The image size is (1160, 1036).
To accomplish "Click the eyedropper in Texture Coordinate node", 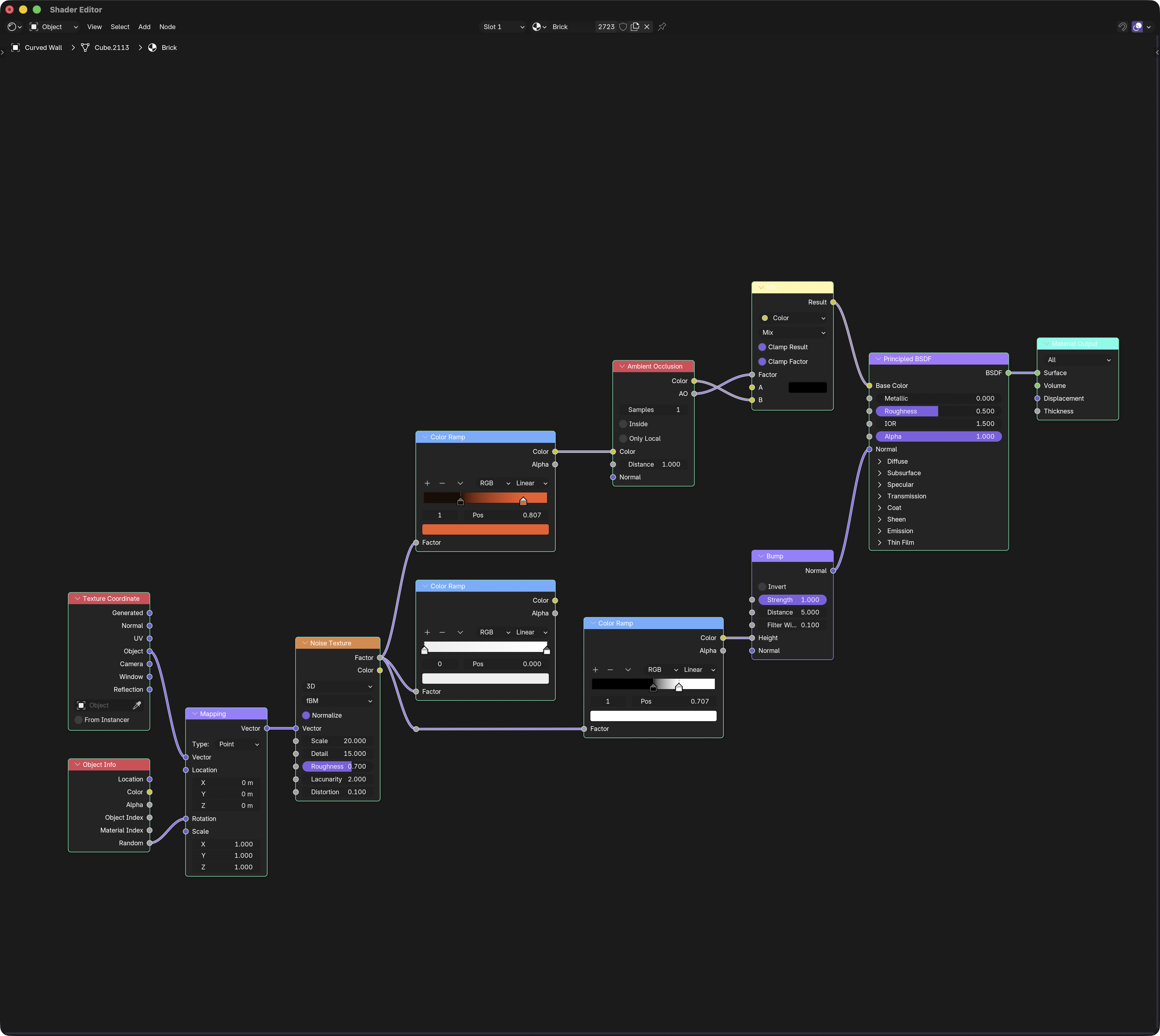I will click(x=137, y=705).
